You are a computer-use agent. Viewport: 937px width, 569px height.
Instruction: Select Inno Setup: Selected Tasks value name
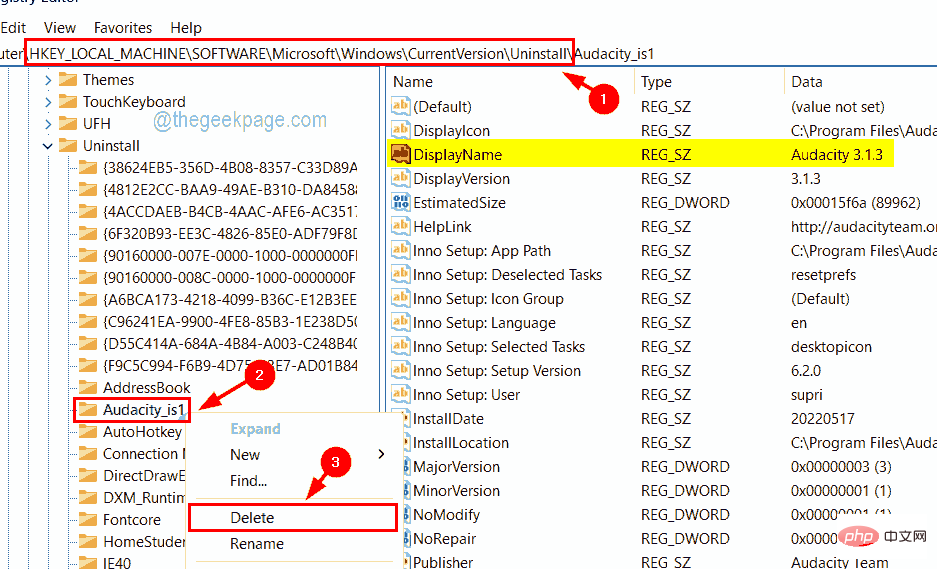[499, 347]
